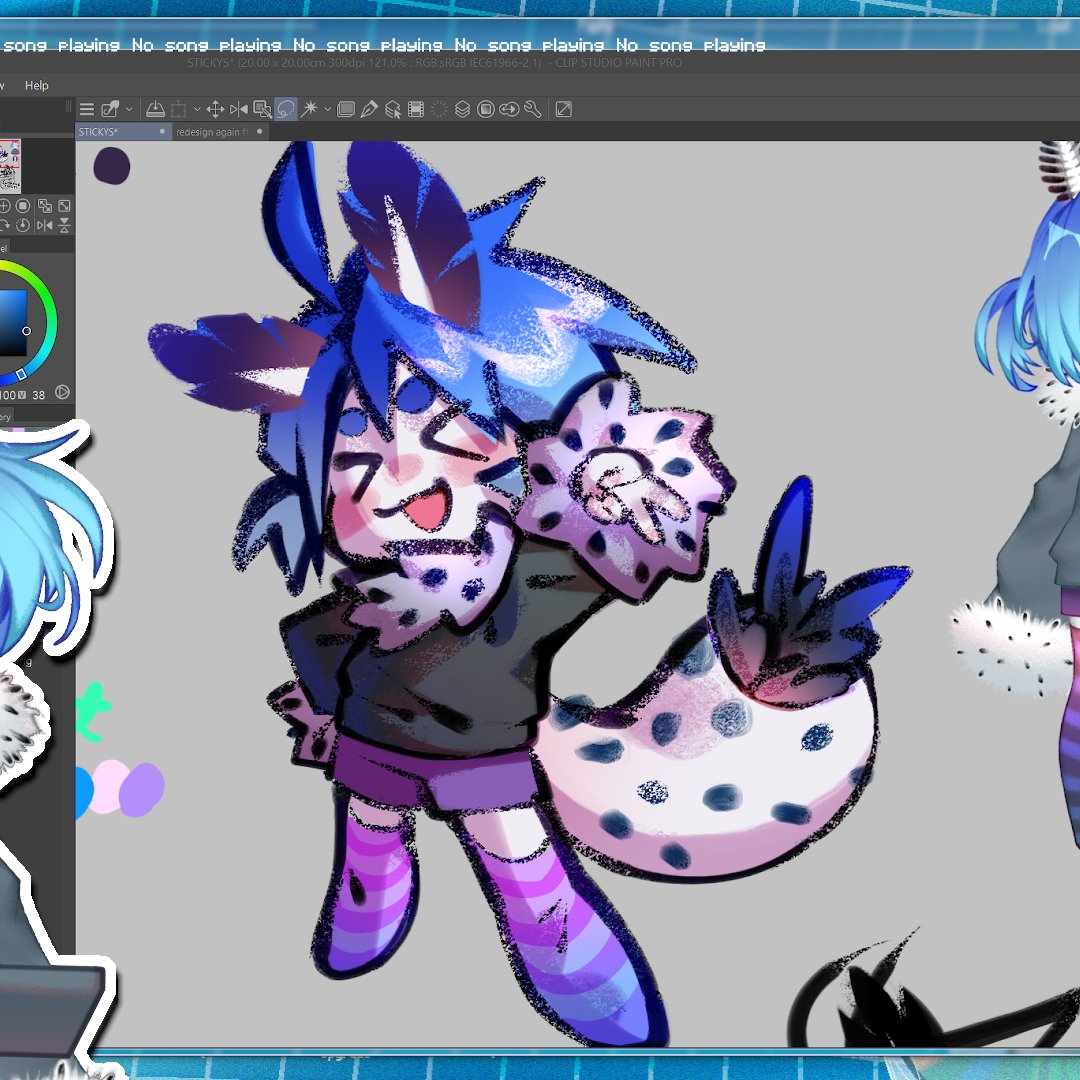Image resolution: width=1080 pixels, height=1080 pixels.
Task: Click the diagonal arrow expand icon
Action: [x=563, y=110]
